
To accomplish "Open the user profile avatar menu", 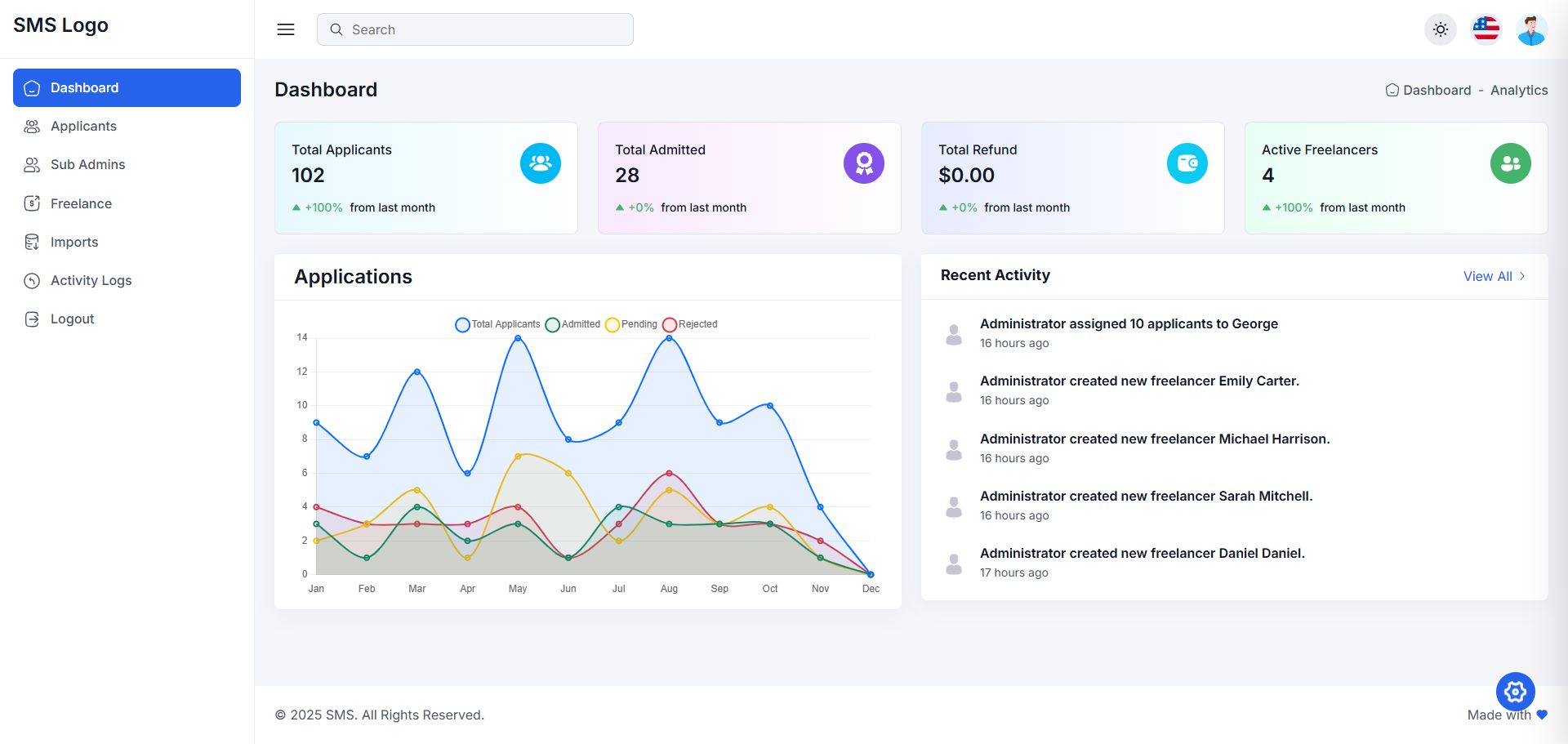I will (x=1531, y=30).
